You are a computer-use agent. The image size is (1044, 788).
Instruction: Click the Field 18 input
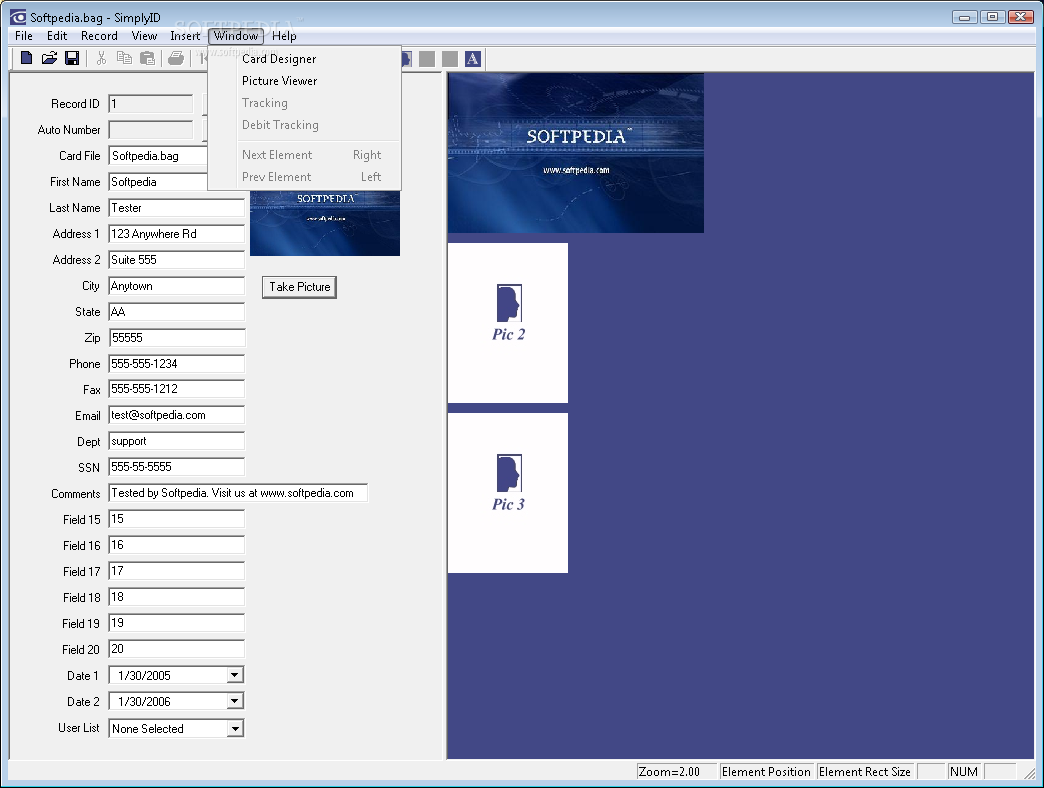click(176, 596)
